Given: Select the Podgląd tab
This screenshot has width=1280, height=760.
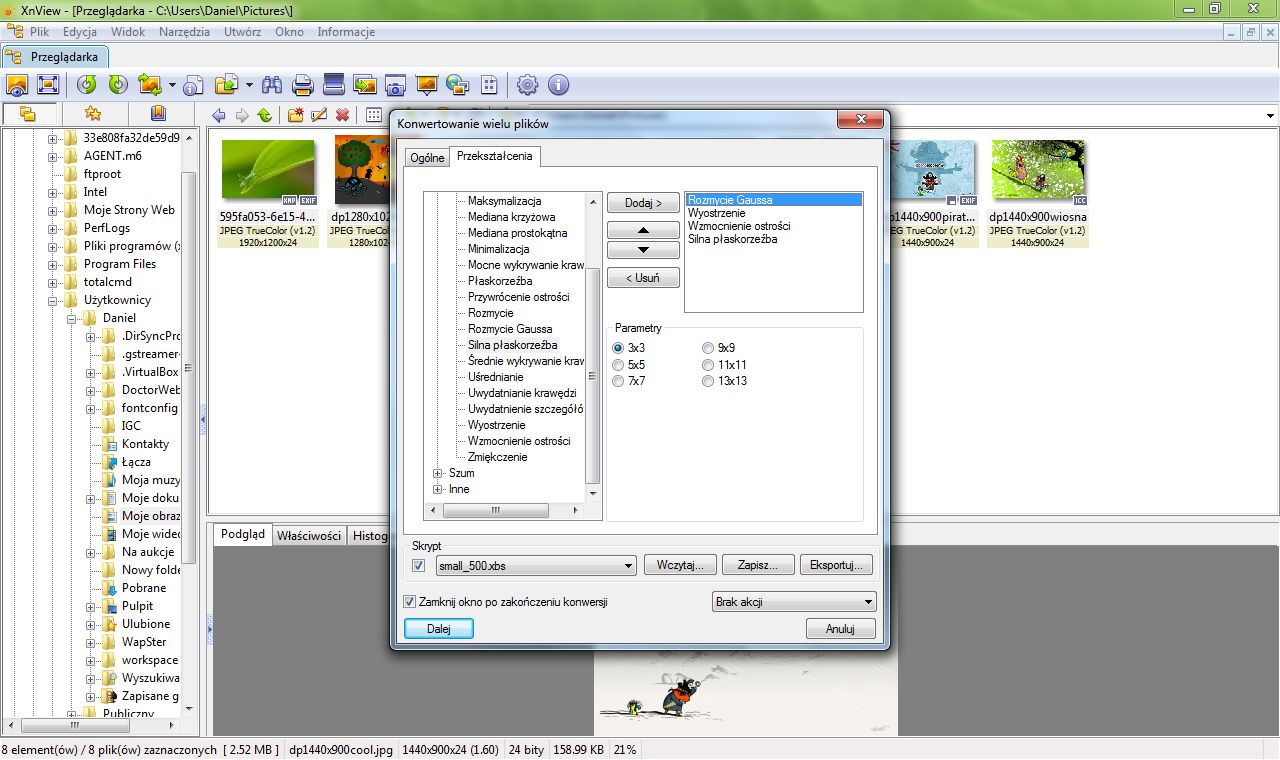Looking at the screenshot, I should [x=243, y=534].
